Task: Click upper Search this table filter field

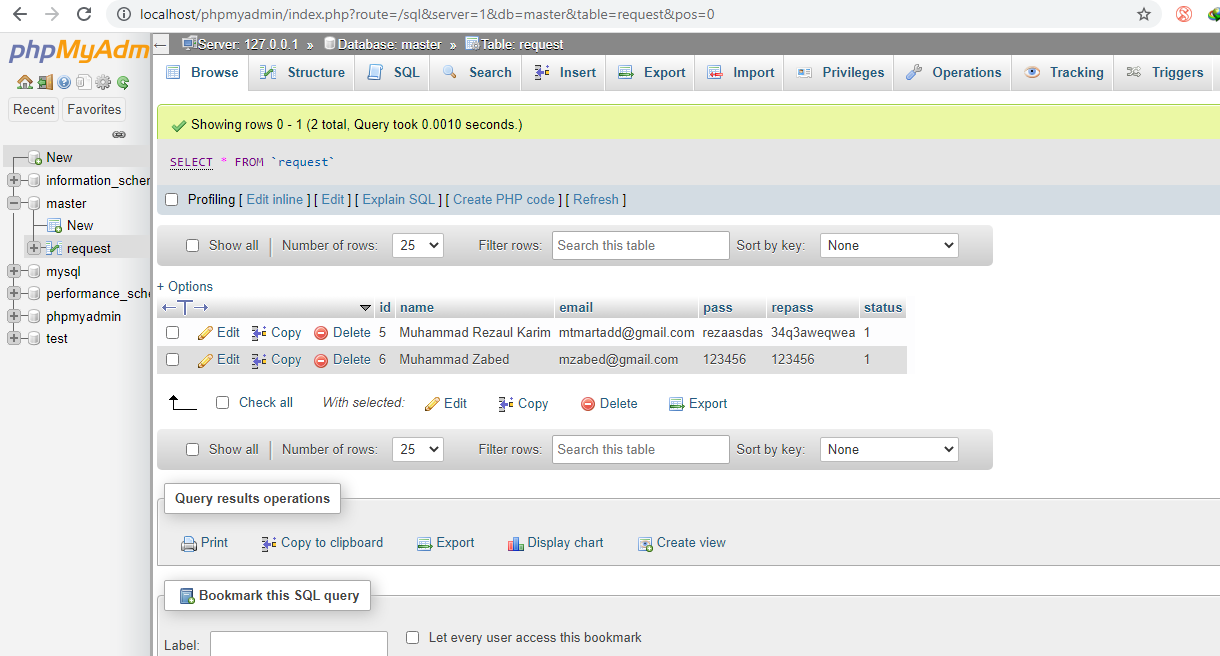Action: 641,246
